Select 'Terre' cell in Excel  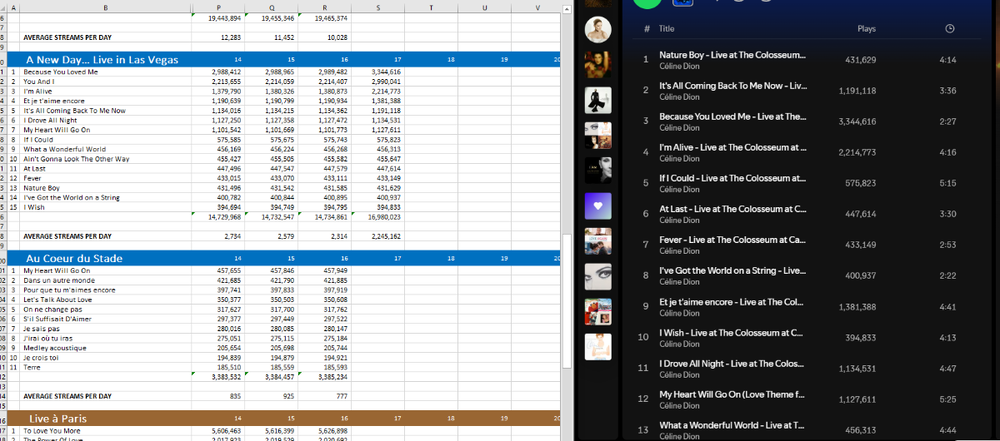(105, 368)
